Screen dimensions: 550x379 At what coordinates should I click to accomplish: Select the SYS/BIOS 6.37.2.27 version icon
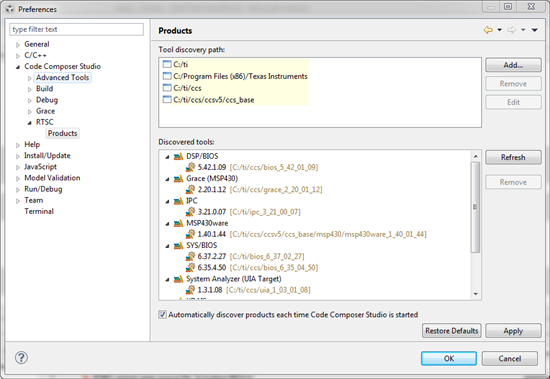tap(190, 256)
